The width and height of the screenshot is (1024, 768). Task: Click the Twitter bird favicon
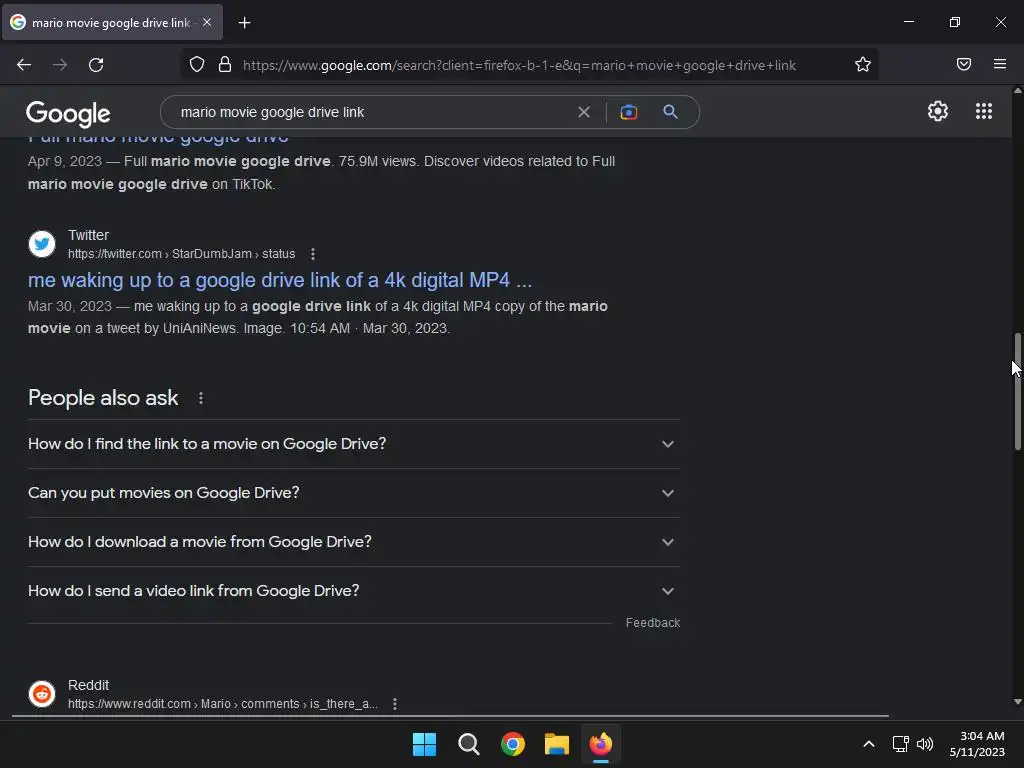42,244
